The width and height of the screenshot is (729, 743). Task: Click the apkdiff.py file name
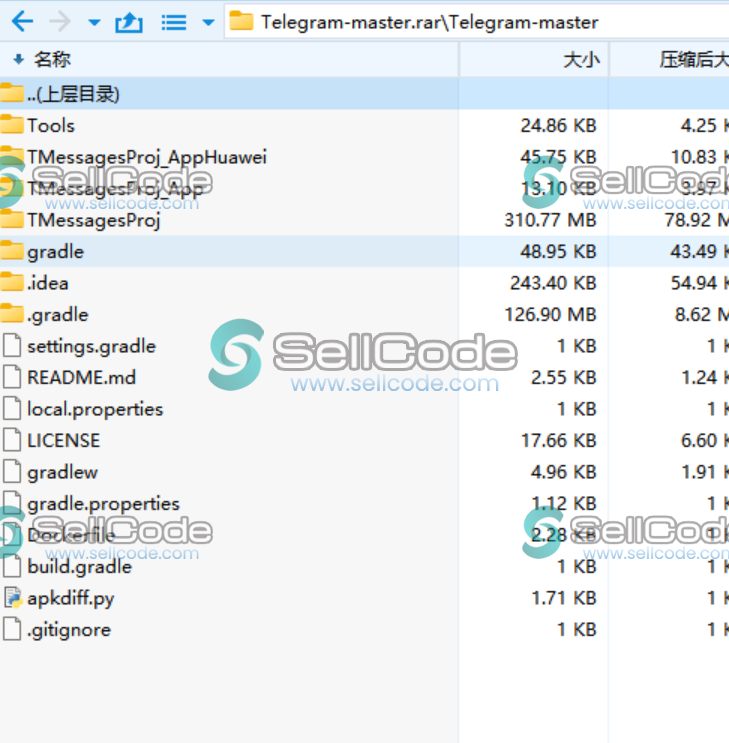[x=71, y=598]
